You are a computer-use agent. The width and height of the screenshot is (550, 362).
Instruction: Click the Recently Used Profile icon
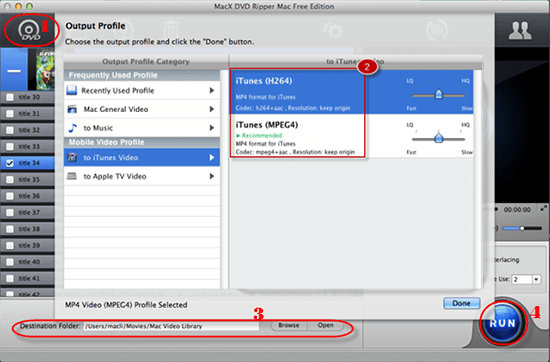[x=72, y=90]
